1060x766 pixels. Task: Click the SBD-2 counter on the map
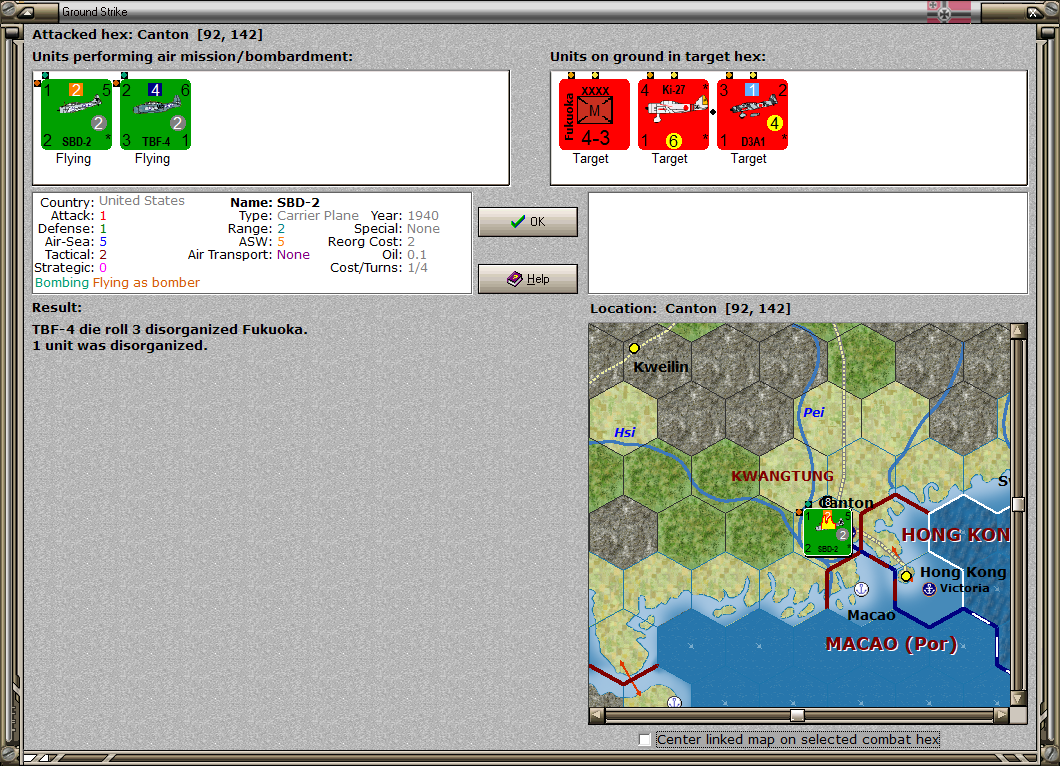coord(827,532)
